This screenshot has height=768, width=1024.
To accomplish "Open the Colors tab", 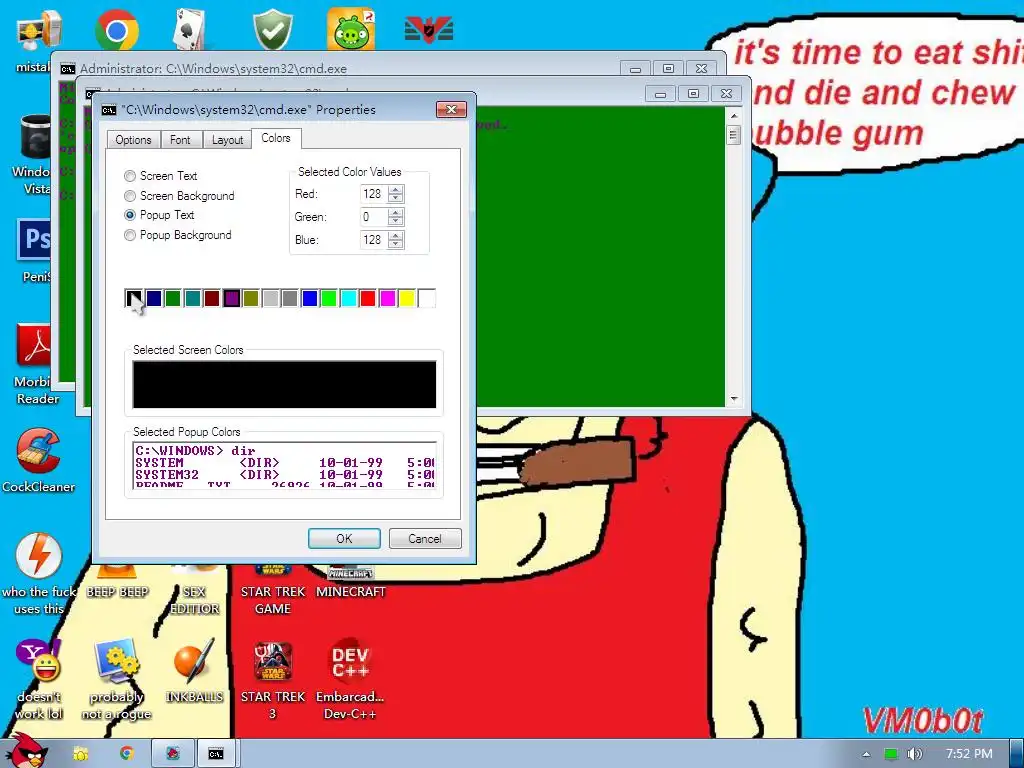I will pyautogui.click(x=276, y=138).
